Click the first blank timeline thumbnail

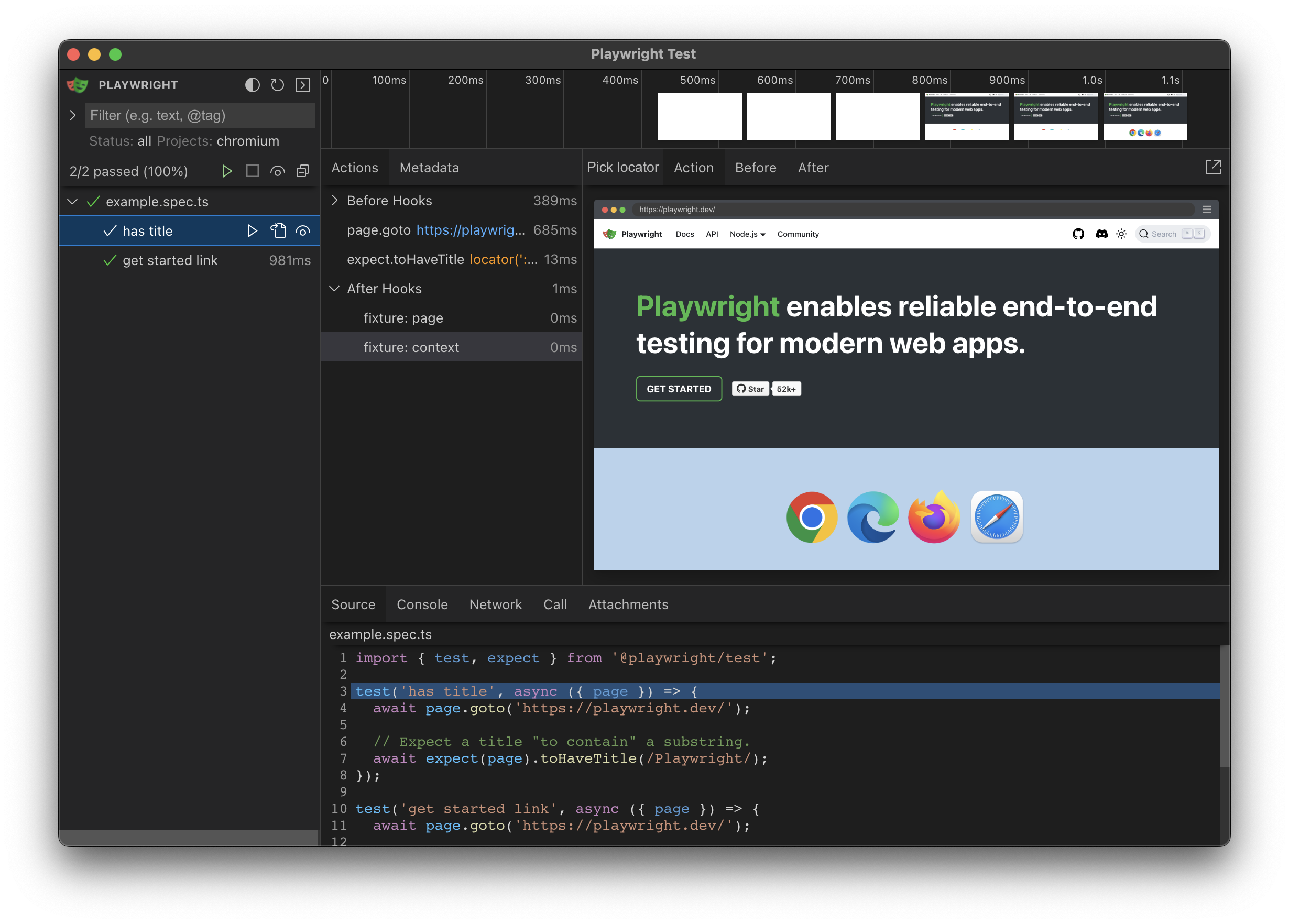(700, 116)
